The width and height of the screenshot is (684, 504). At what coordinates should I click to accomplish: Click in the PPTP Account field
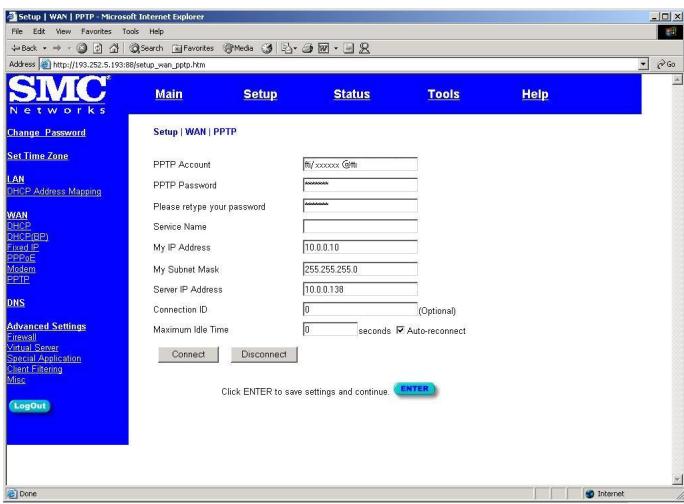coord(360,165)
